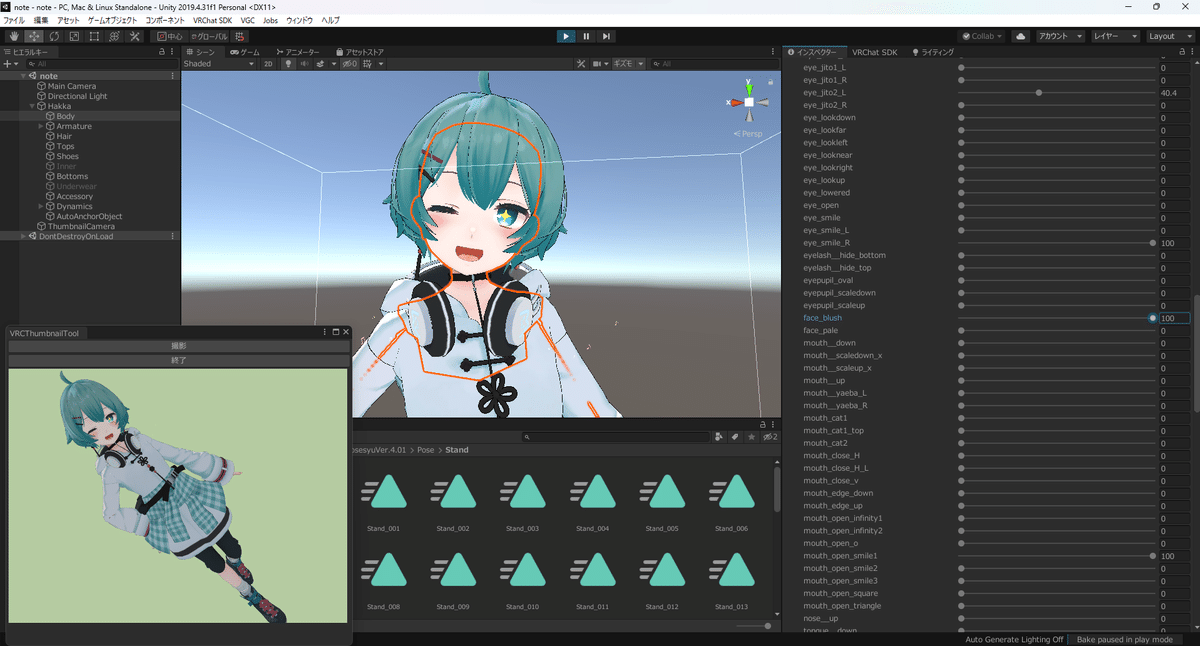Expand the Dynamics object
The width and height of the screenshot is (1200, 646).
(x=41, y=206)
